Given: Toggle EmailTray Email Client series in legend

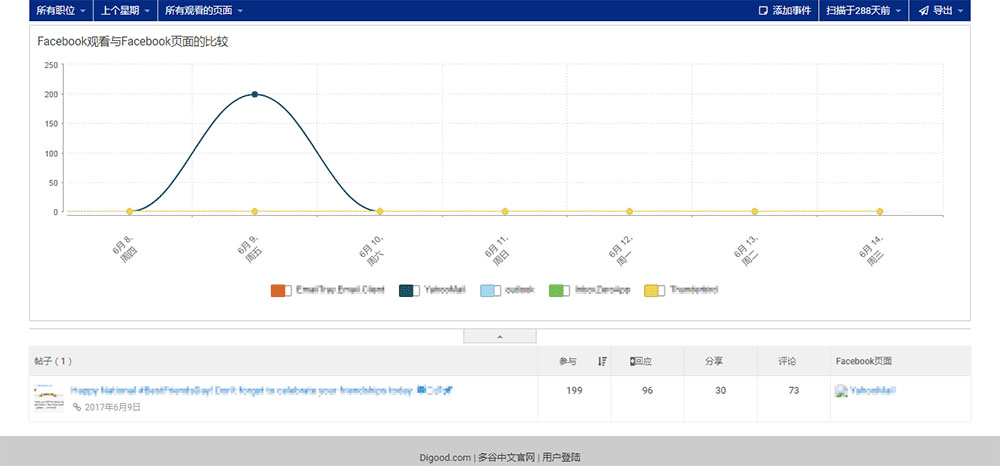Looking at the screenshot, I should pyautogui.click(x=280, y=290).
